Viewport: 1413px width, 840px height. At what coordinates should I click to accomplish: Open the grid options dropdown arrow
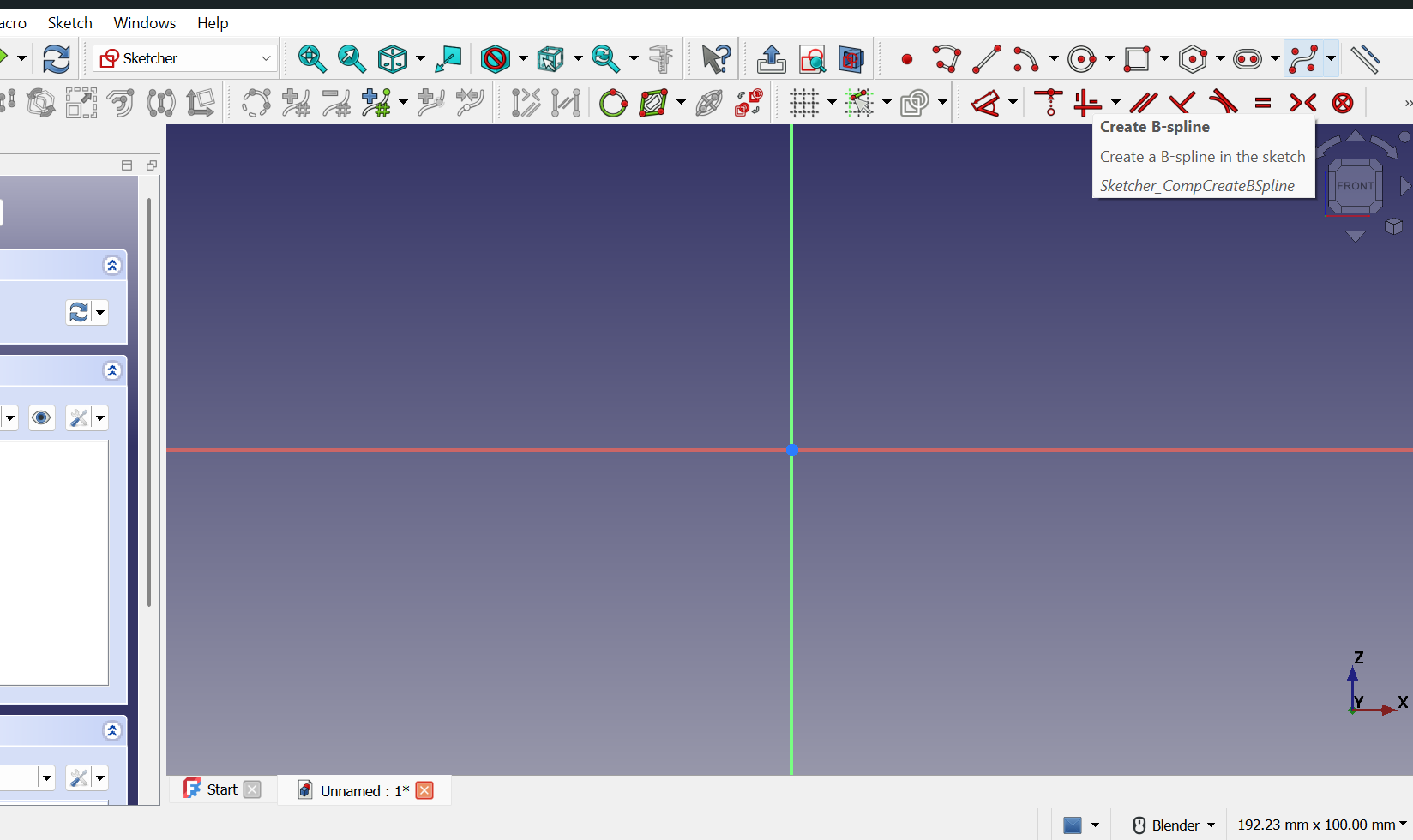pos(832,103)
